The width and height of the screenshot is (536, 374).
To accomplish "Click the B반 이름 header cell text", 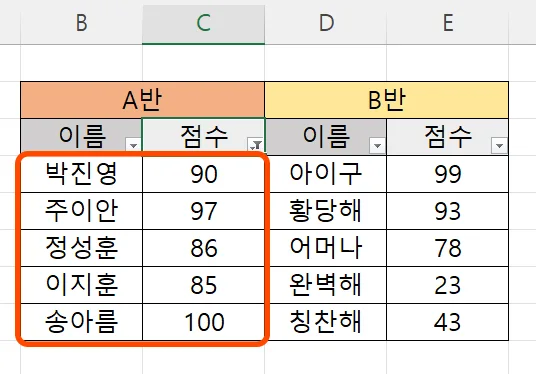I will (x=326, y=136).
